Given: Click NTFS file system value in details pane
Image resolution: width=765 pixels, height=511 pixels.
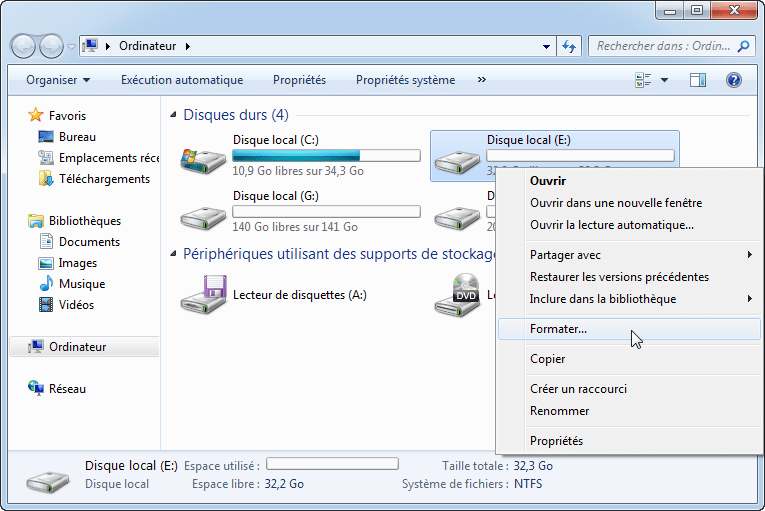Looking at the screenshot, I should (x=528, y=484).
